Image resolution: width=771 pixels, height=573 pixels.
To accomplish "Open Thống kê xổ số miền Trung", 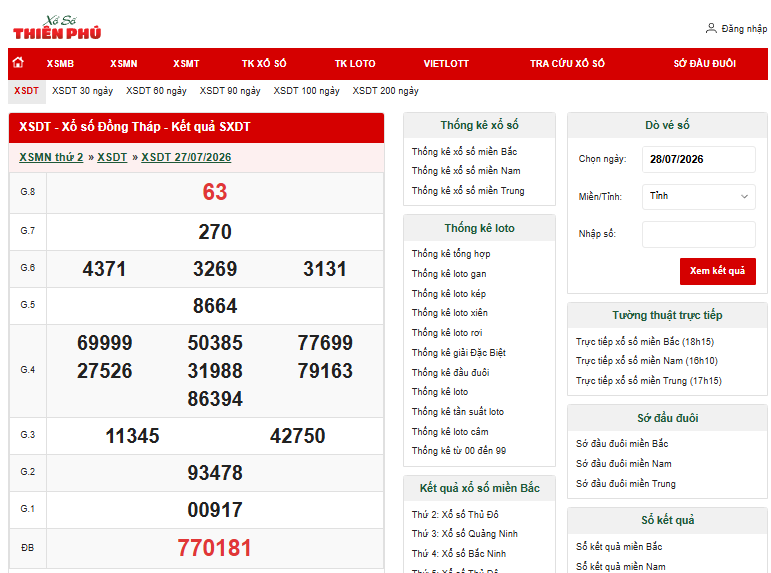I will (468, 191).
